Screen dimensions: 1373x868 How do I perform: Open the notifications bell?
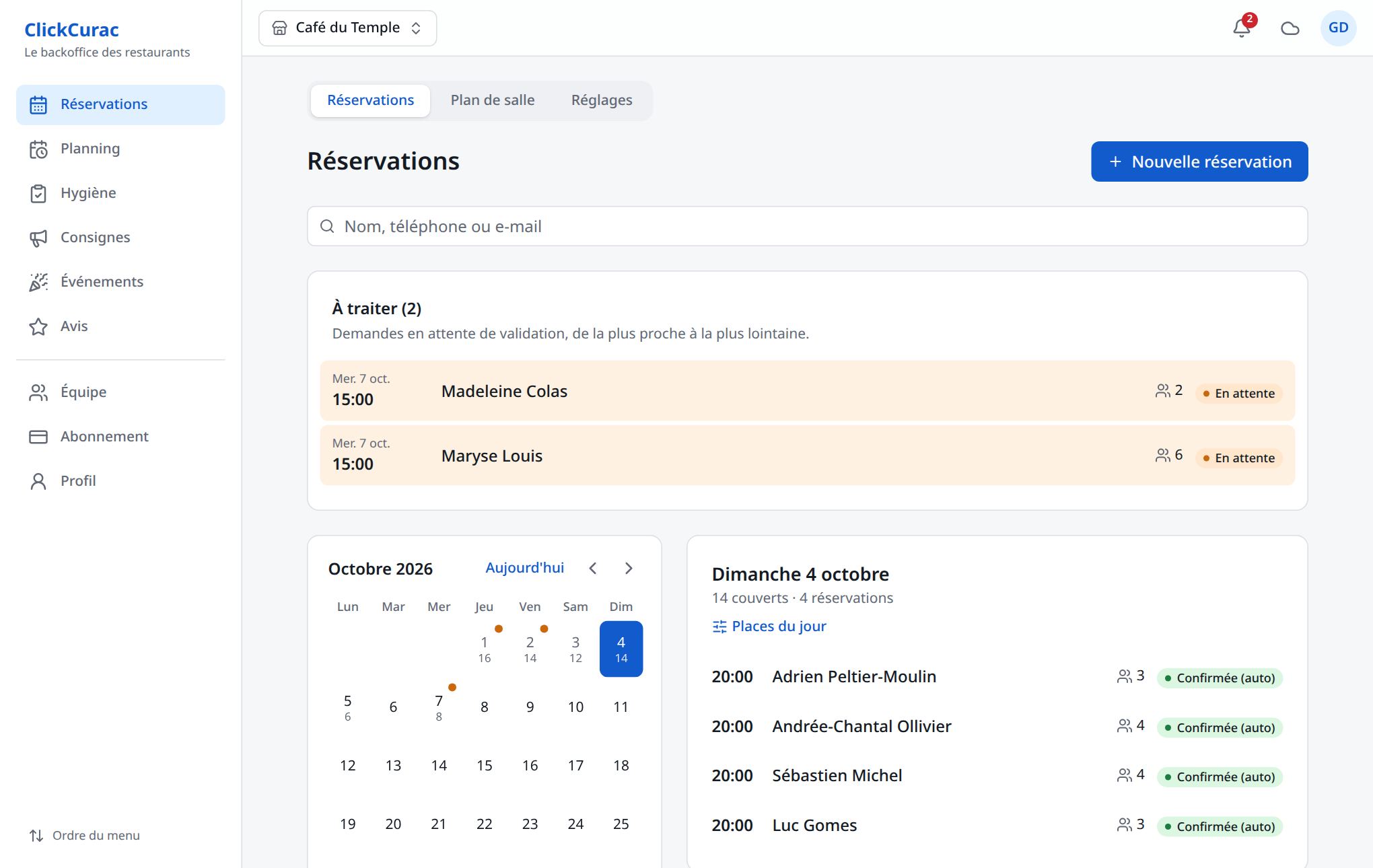point(1242,28)
